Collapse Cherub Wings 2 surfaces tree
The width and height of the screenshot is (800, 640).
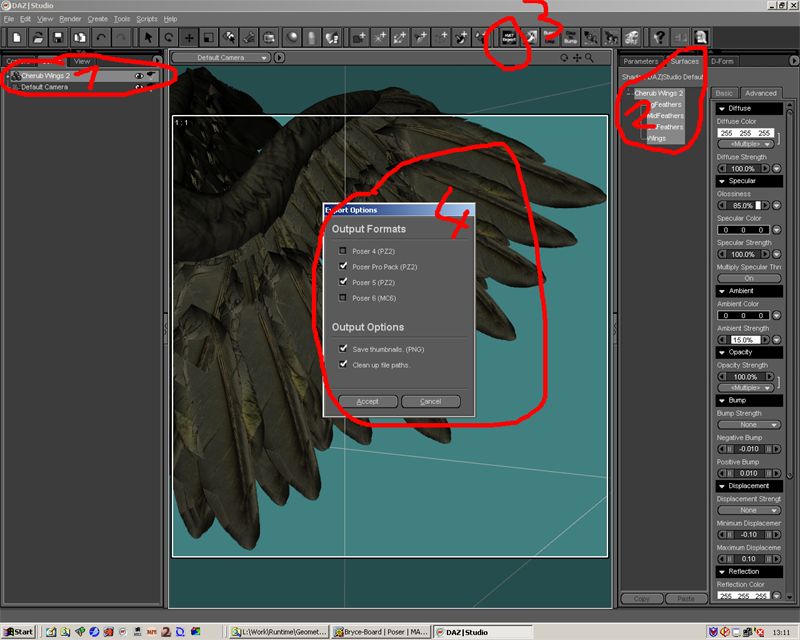point(629,93)
